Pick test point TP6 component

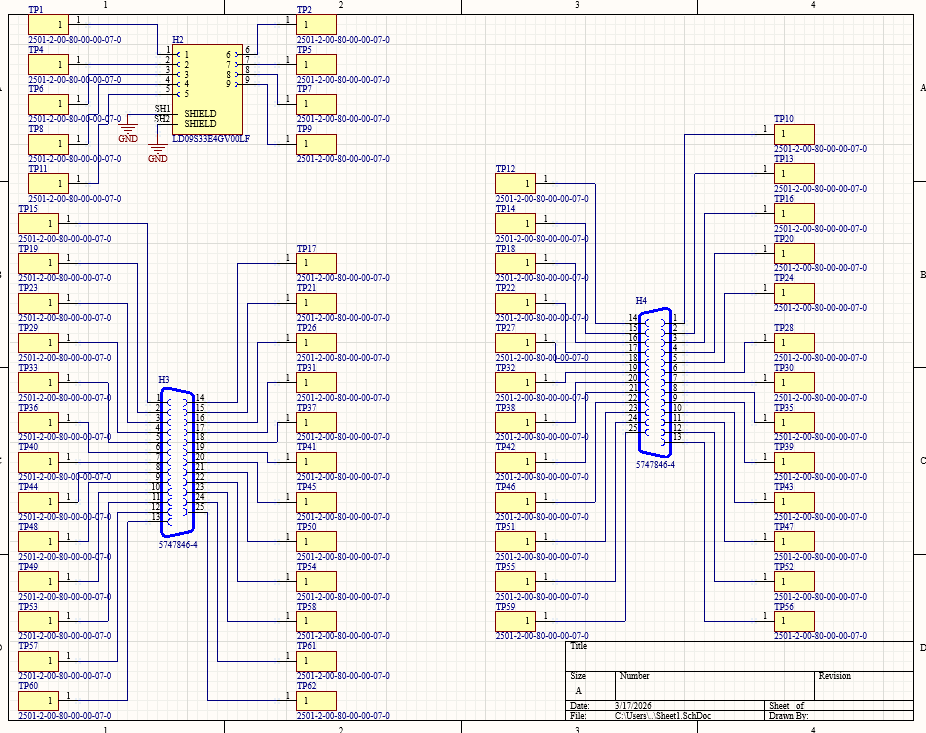[x=48, y=104]
